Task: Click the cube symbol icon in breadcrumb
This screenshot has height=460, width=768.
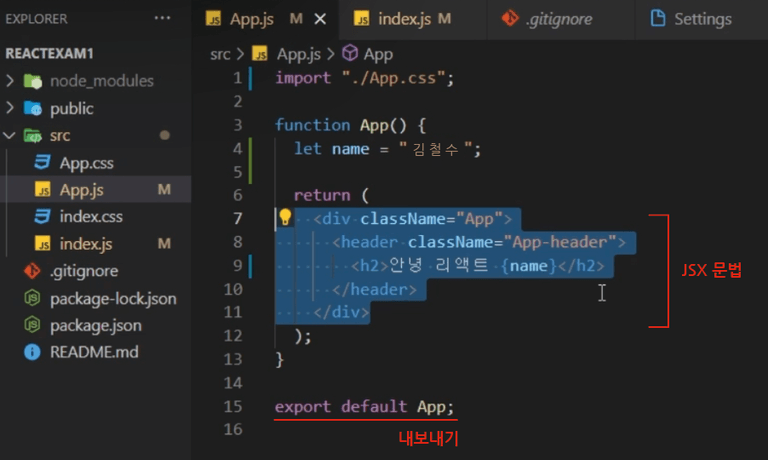Action: tap(350, 53)
